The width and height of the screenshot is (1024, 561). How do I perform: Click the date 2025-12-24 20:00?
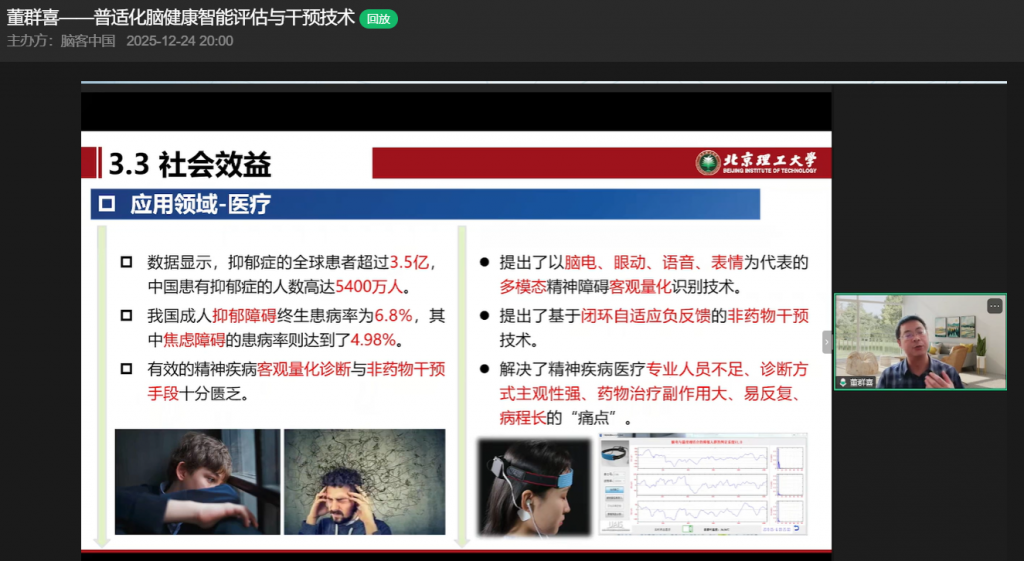pos(180,41)
